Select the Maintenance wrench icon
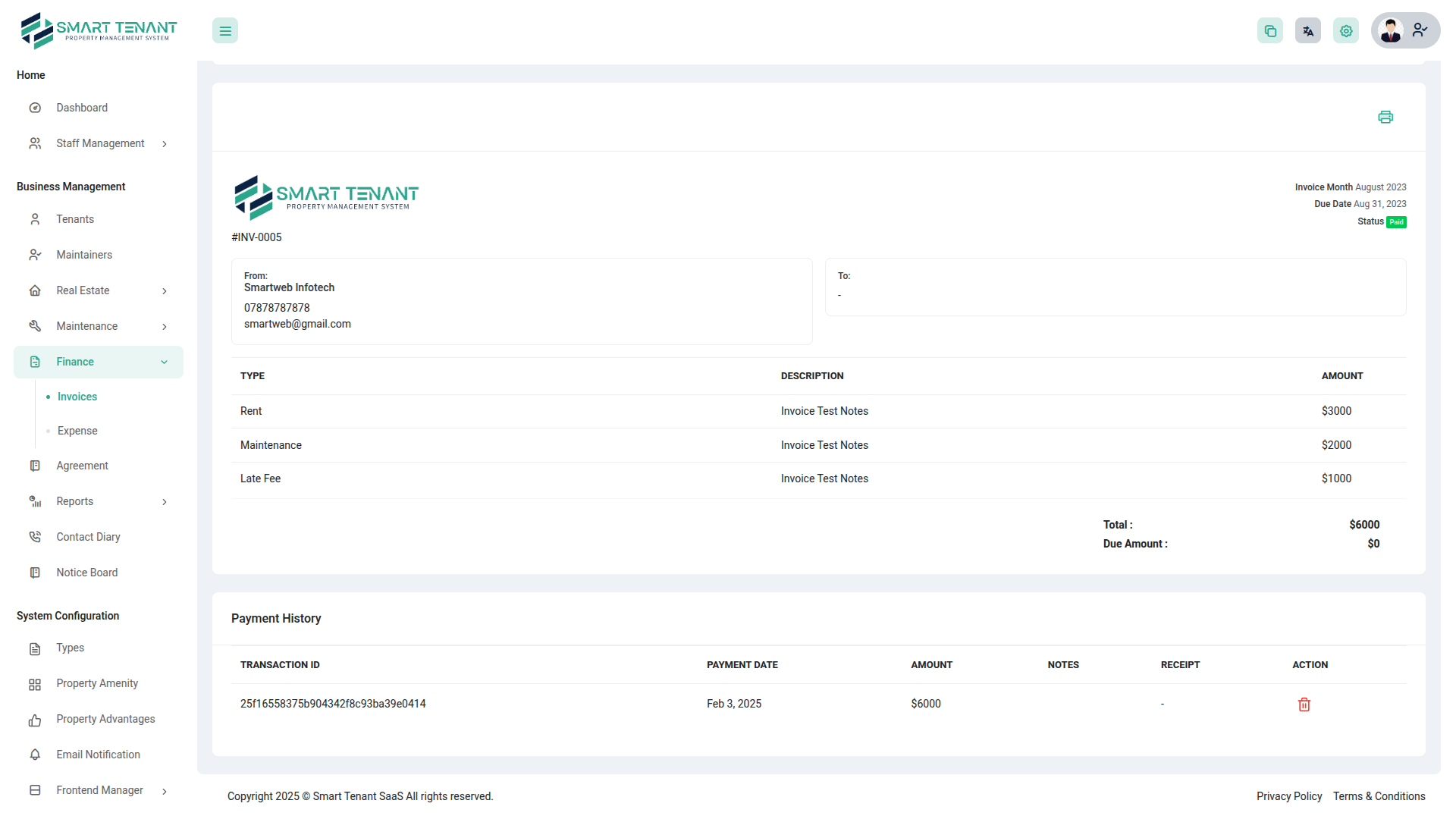 (35, 326)
